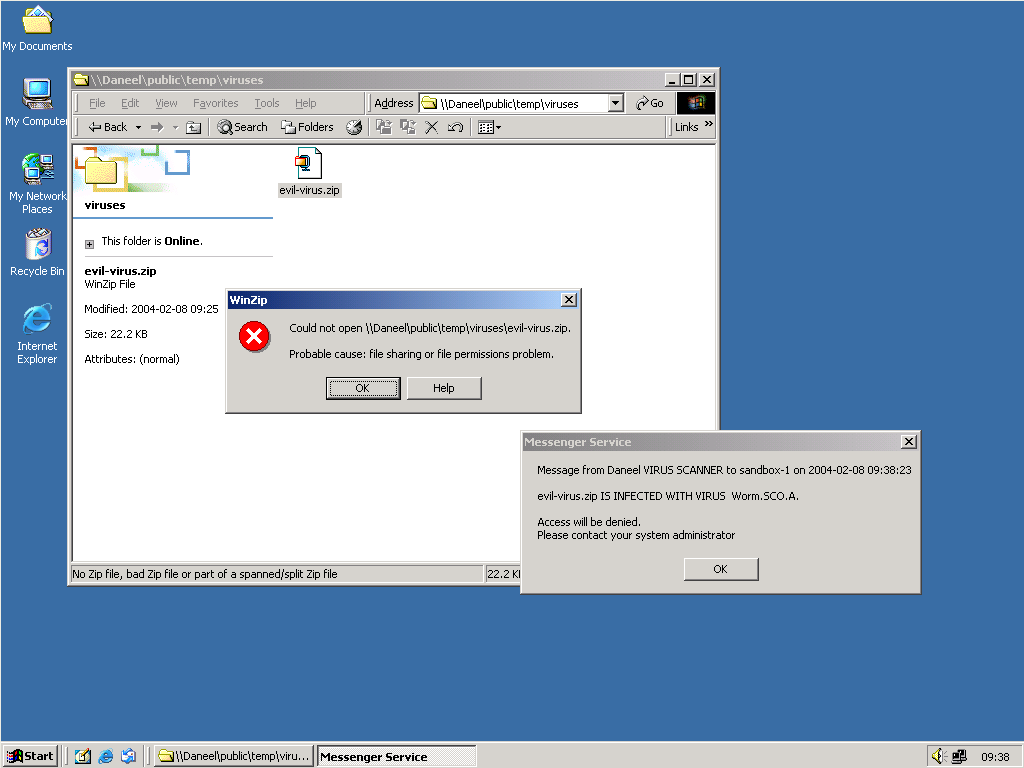Click the 'No Zip file, bad Zip file' status text
1024x768 pixels.
(204, 574)
